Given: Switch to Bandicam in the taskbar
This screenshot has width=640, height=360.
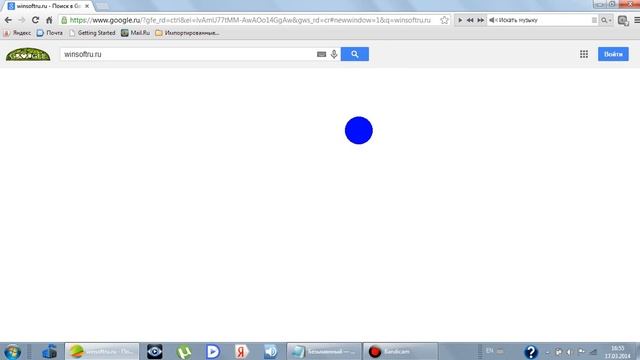Looking at the screenshot, I should [400, 351].
